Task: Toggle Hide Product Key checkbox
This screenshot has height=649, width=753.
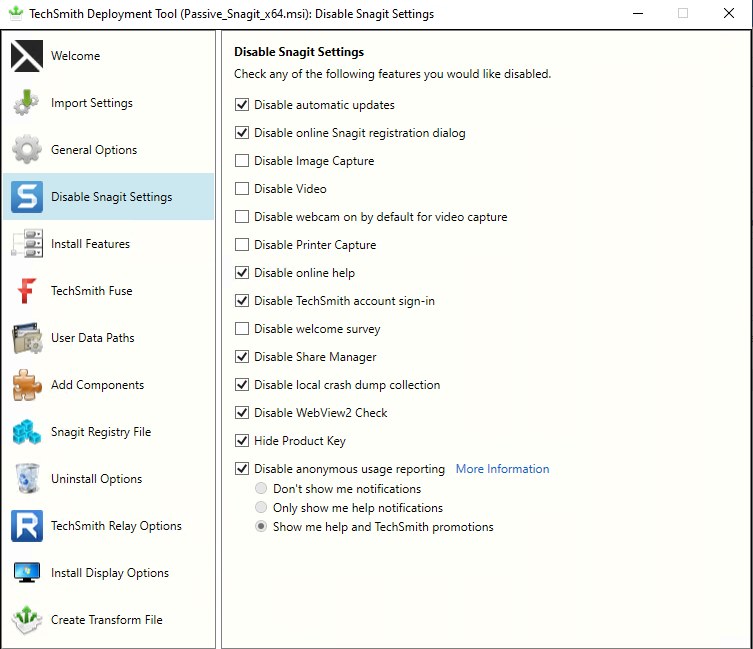Action: [242, 441]
